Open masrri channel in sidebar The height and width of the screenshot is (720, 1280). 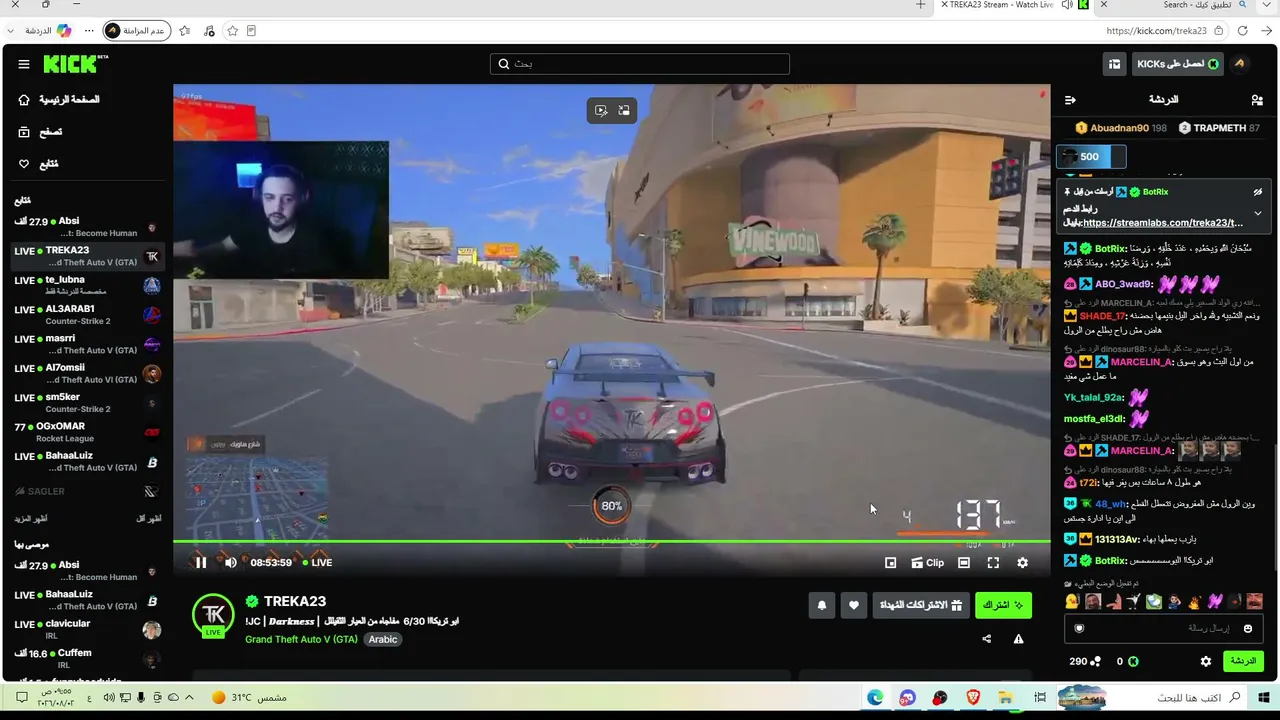coord(87,344)
